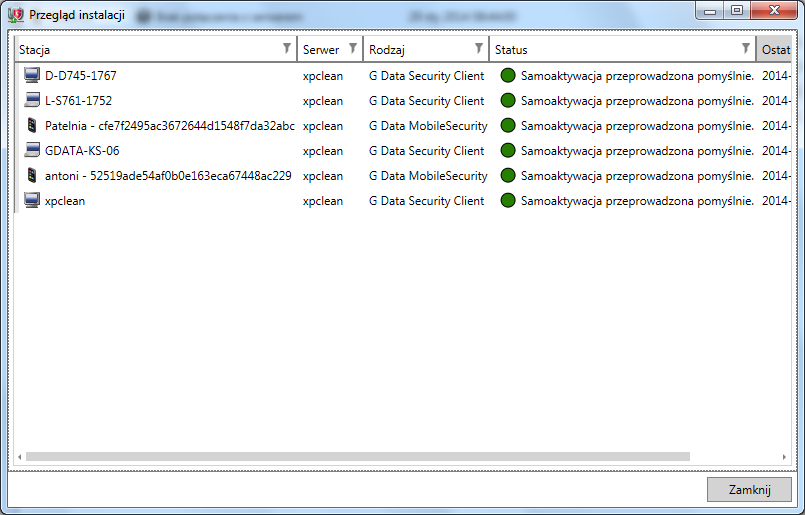This screenshot has width=805, height=515.
Task: Click Samoaktywacja status text in antoni row
Action: [x=637, y=175]
